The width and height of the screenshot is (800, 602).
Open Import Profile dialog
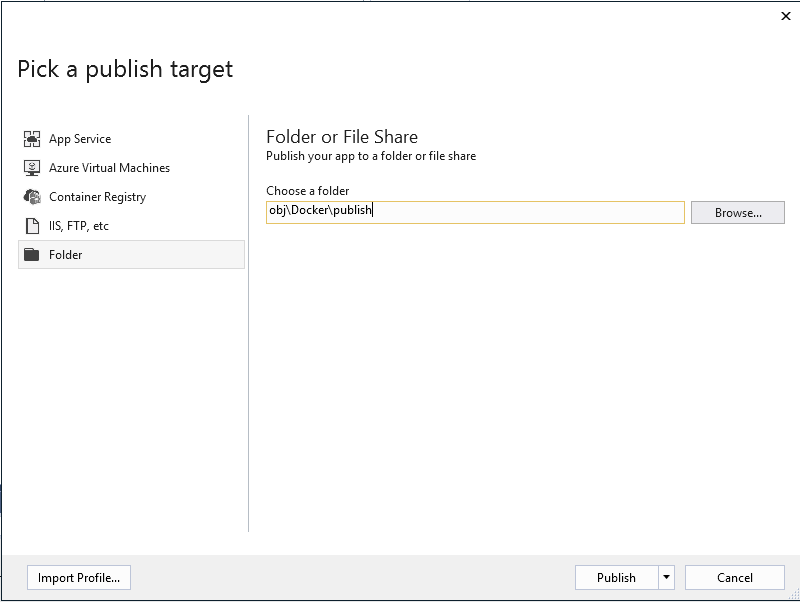[79, 578]
